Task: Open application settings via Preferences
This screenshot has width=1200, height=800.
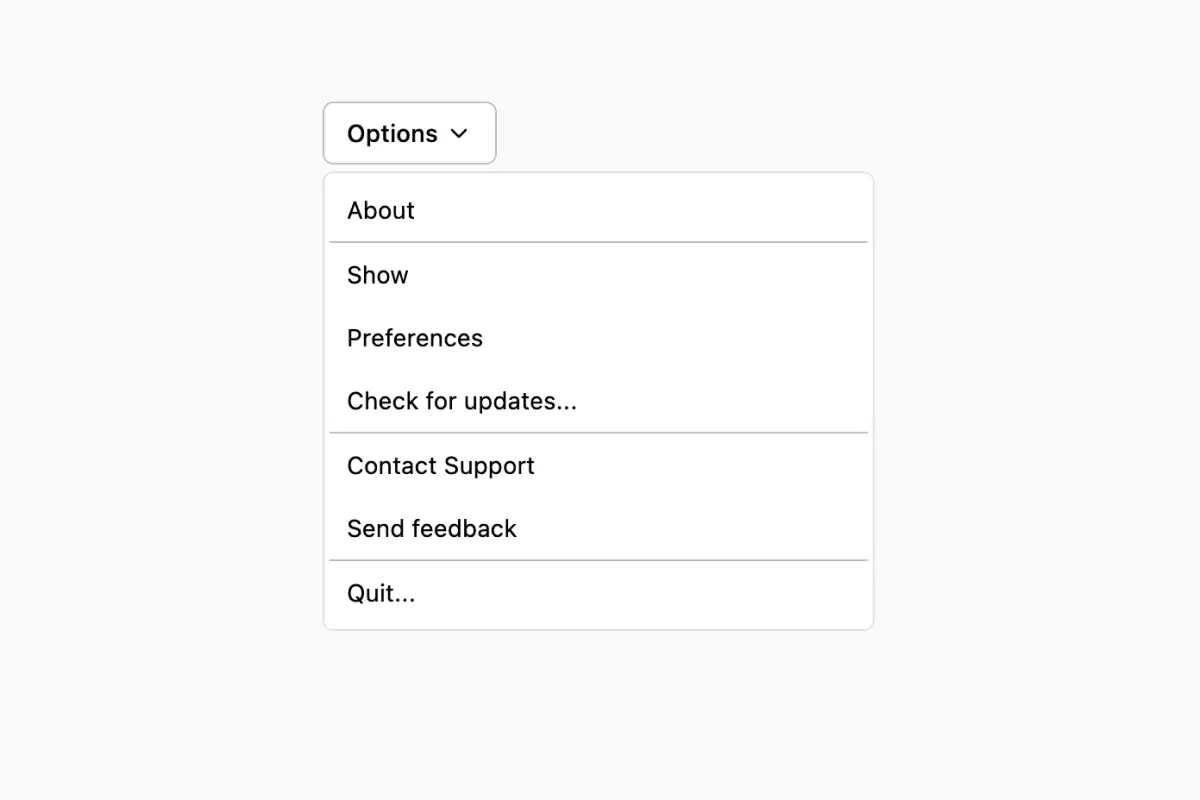Action: (414, 338)
